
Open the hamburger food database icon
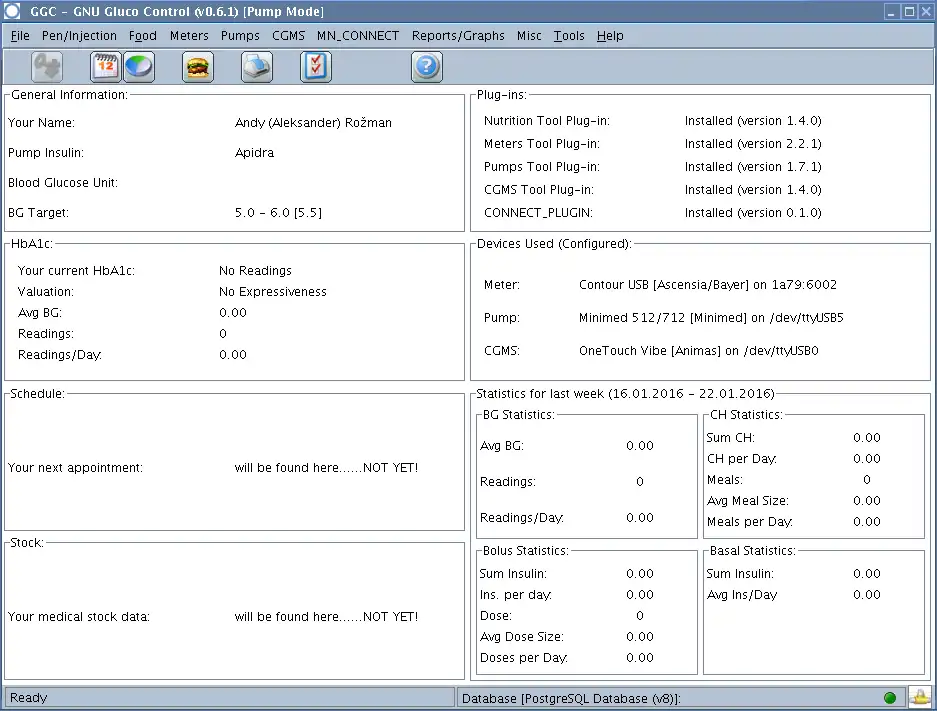click(198, 67)
